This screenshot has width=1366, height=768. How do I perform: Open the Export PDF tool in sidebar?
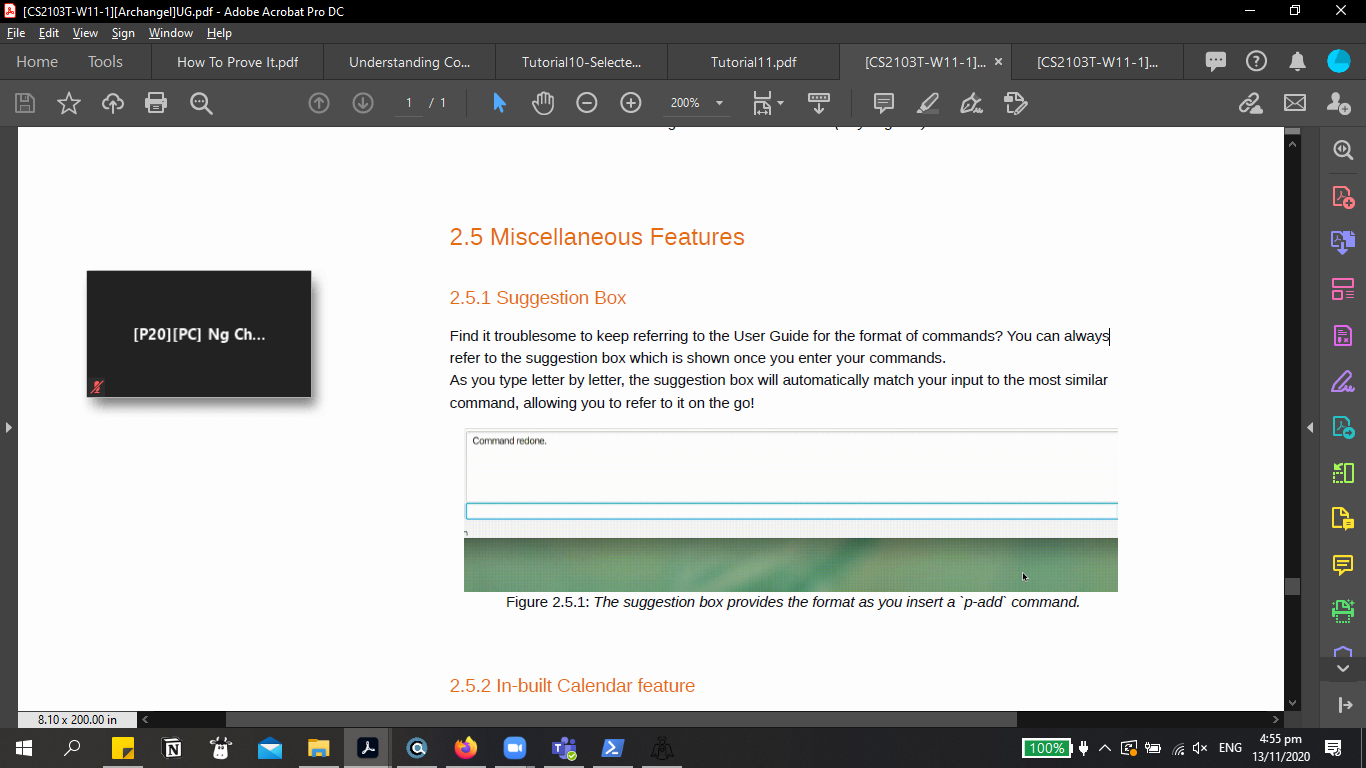(x=1343, y=243)
